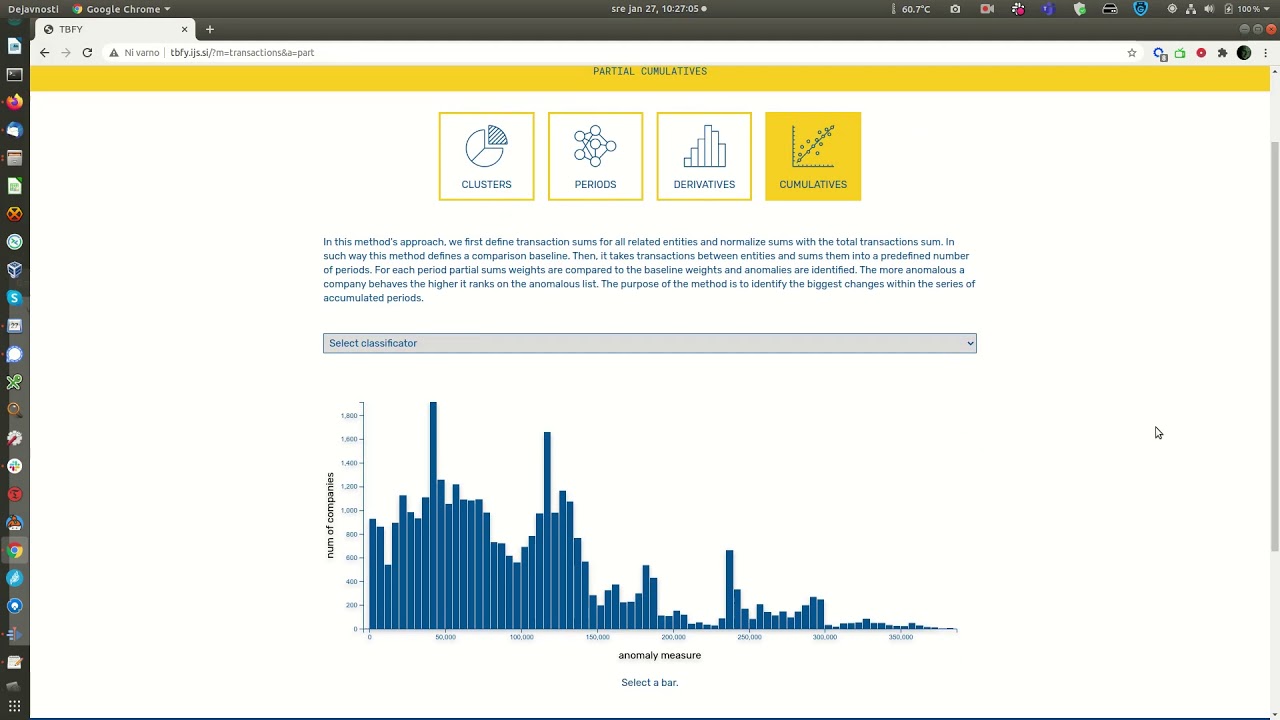Viewport: 1280px width, 720px height.
Task: Click the 'num of companies' axis label
Action: [330, 515]
